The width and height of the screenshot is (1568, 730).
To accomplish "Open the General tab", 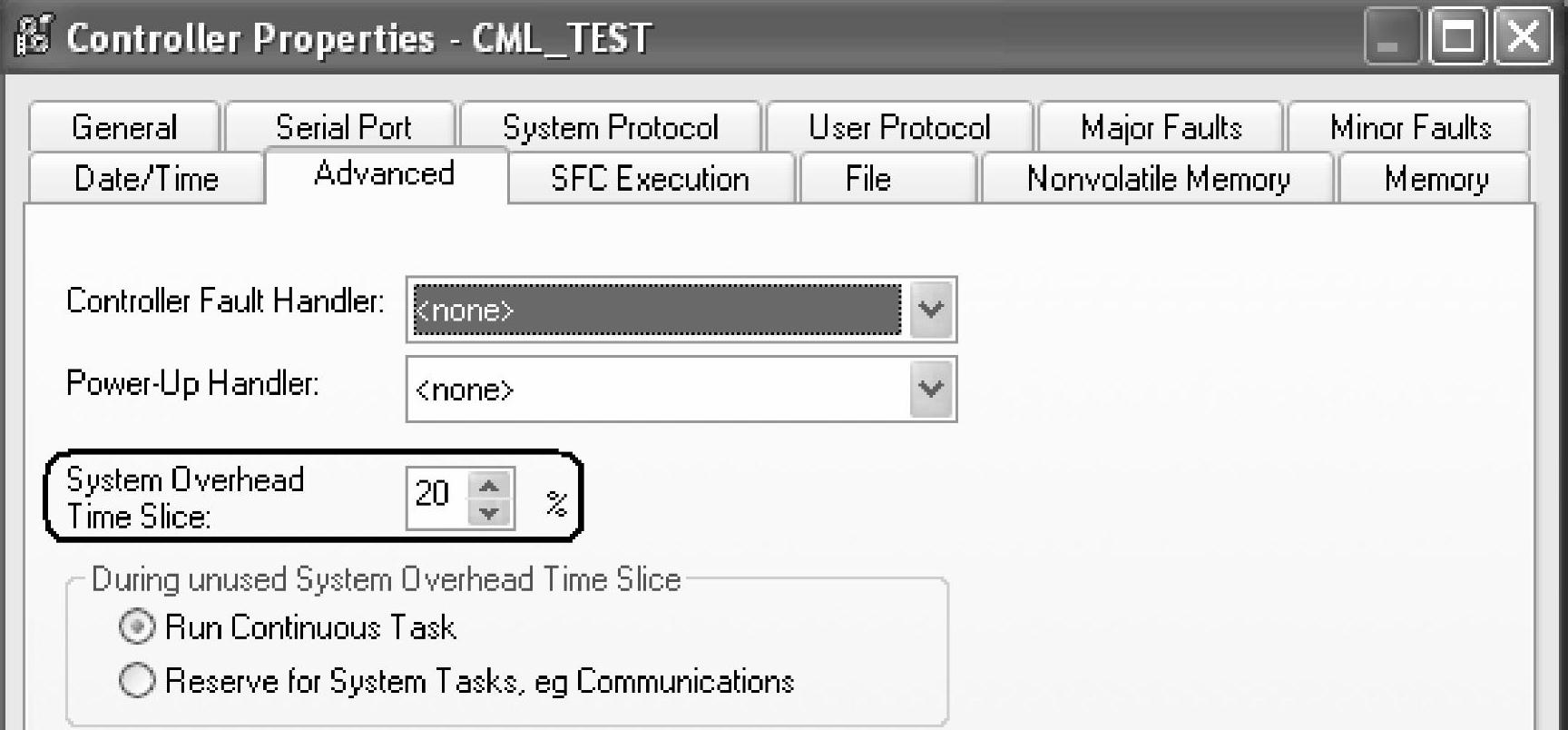I will (124, 127).
